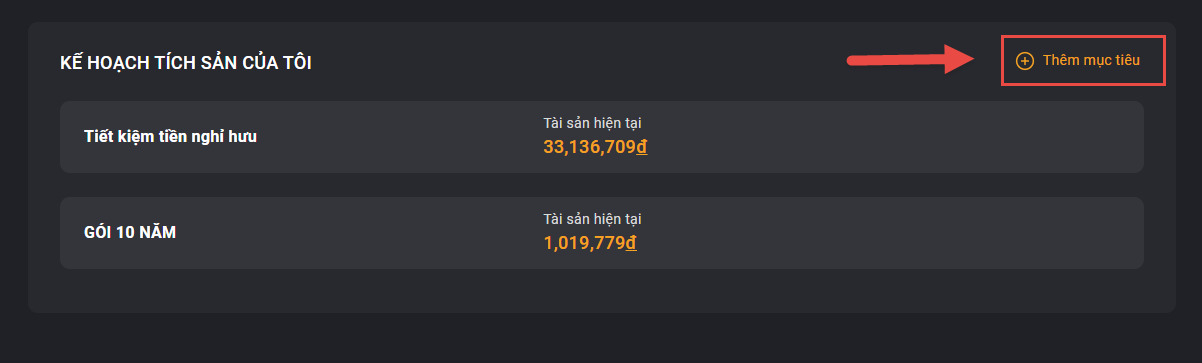Click the red highlight border around Thêm mục tiêu

(x=1083, y=37)
